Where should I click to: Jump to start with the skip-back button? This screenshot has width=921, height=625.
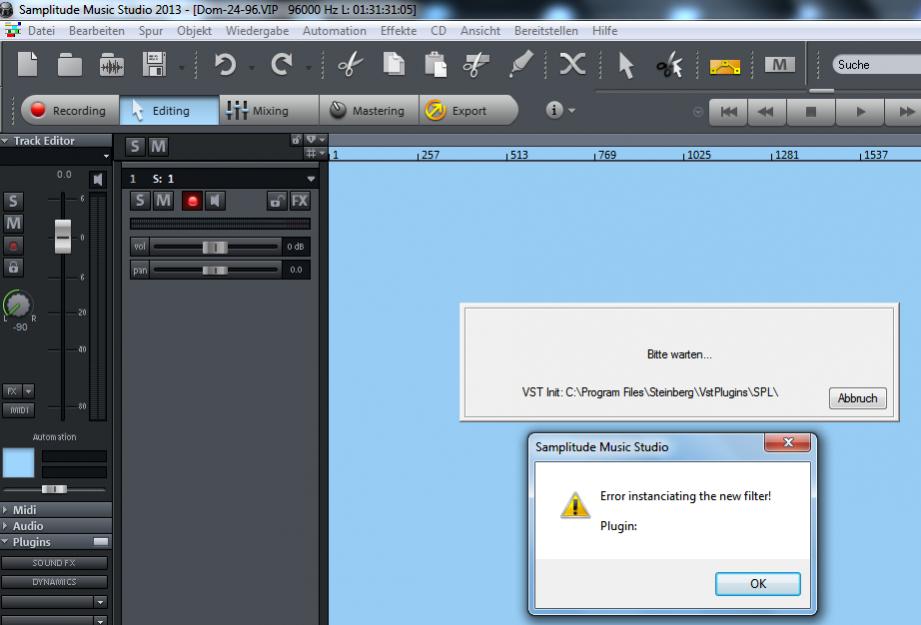(728, 112)
